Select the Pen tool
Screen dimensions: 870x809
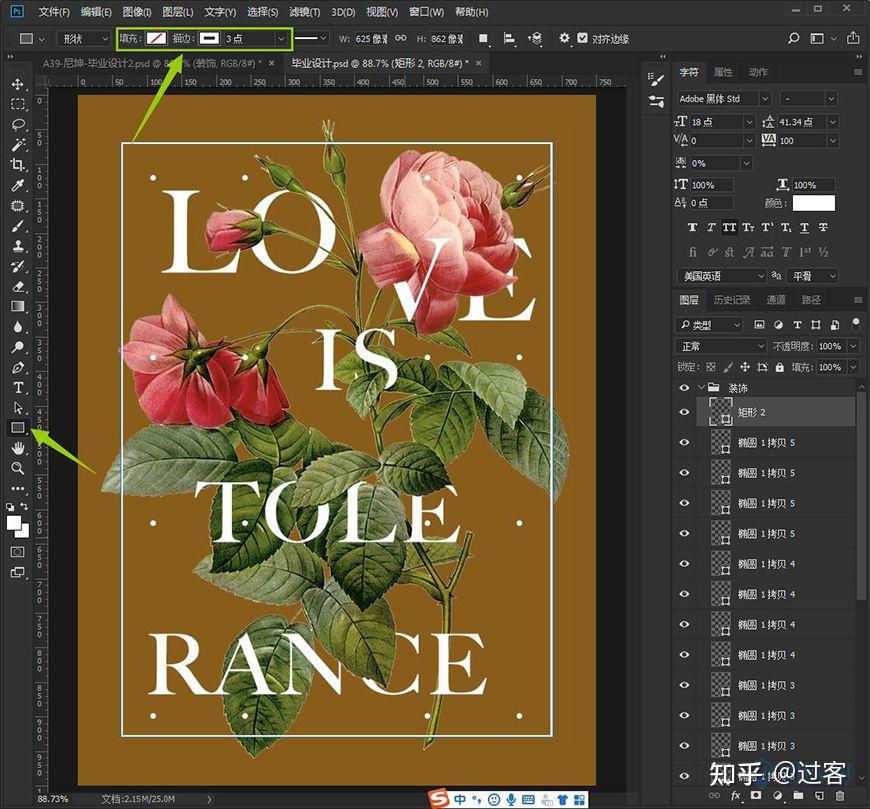coord(18,367)
